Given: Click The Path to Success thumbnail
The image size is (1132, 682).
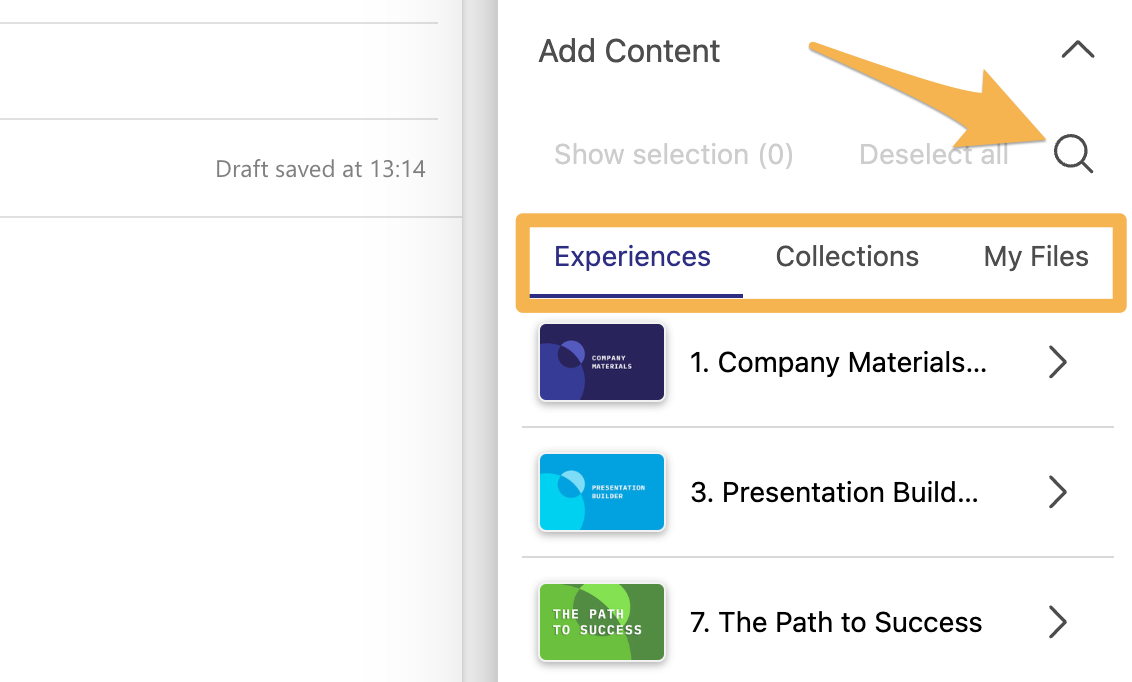Looking at the screenshot, I should coord(602,622).
